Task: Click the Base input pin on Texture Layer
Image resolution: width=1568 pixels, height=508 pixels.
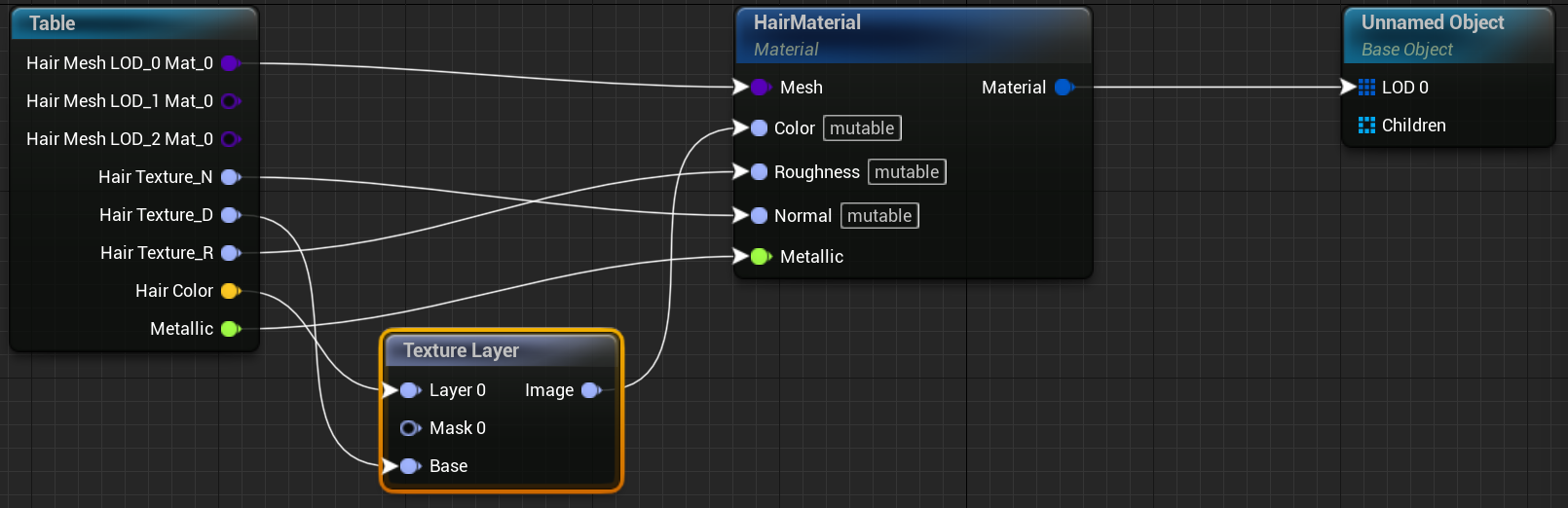Action: pyautogui.click(x=410, y=466)
